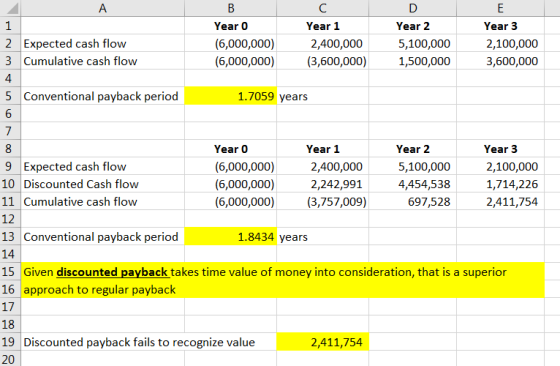Click cell D11 with 697,528
560x366 pixels.
click(x=412, y=202)
